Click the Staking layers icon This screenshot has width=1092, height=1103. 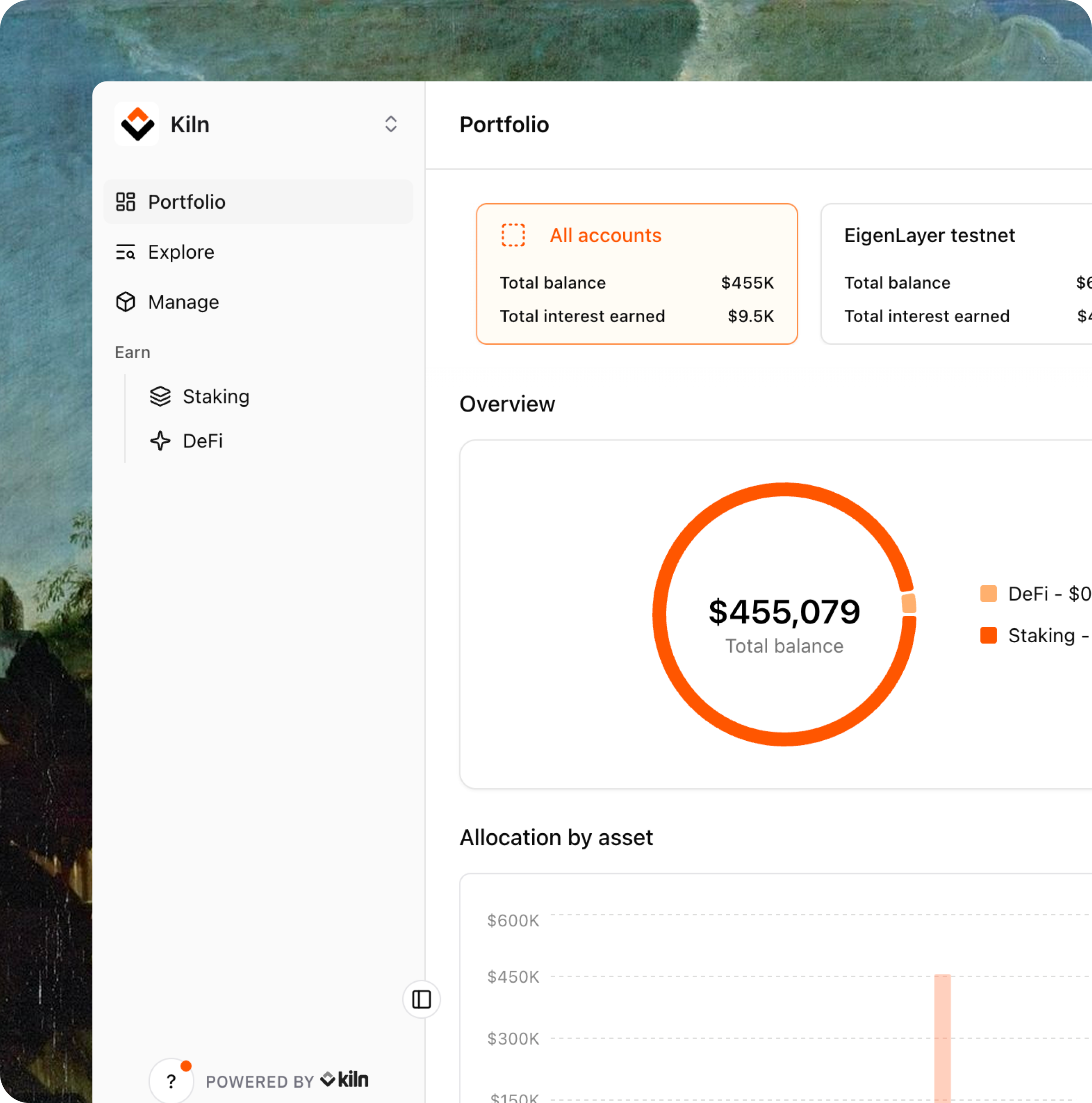pyautogui.click(x=161, y=396)
